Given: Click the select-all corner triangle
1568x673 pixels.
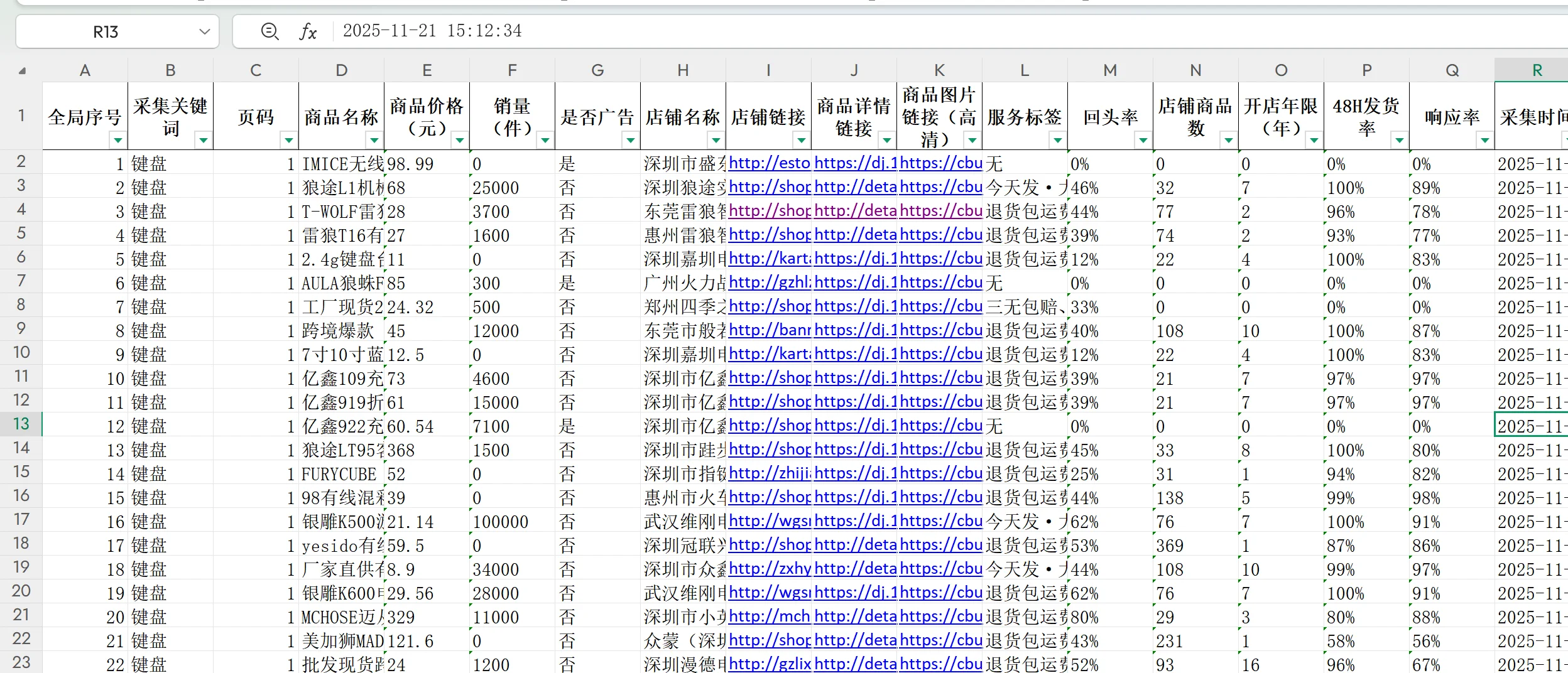Looking at the screenshot, I should (x=22, y=70).
